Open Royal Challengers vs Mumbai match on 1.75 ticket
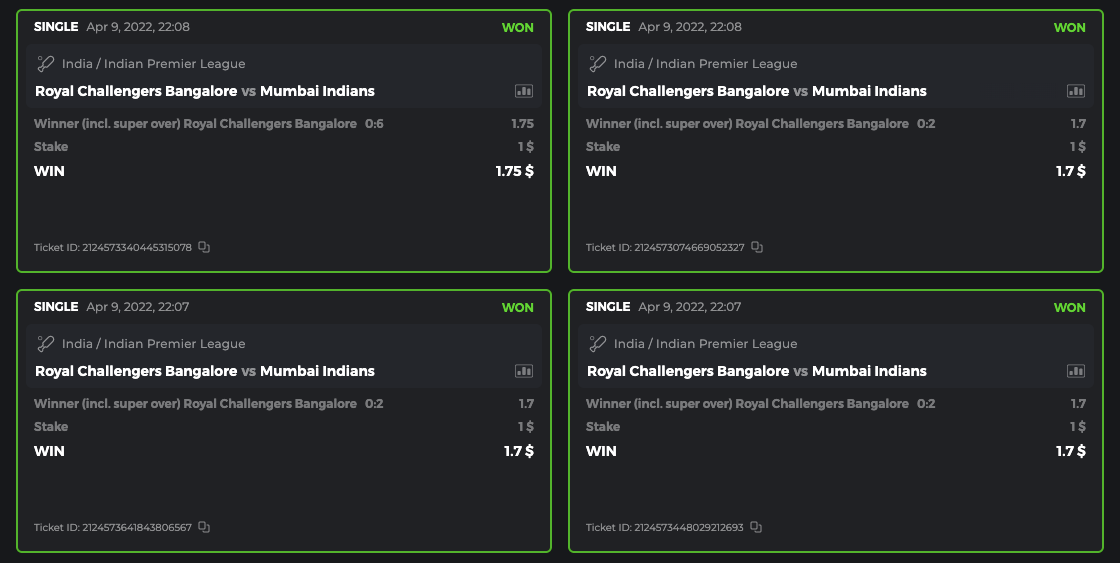This screenshot has width=1120, height=563. [x=205, y=91]
